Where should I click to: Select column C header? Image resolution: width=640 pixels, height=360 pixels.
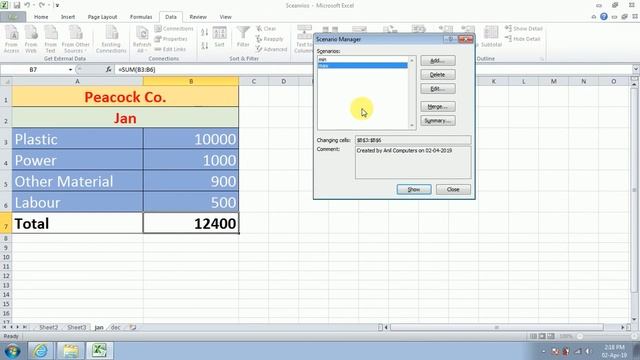pyautogui.click(x=253, y=81)
